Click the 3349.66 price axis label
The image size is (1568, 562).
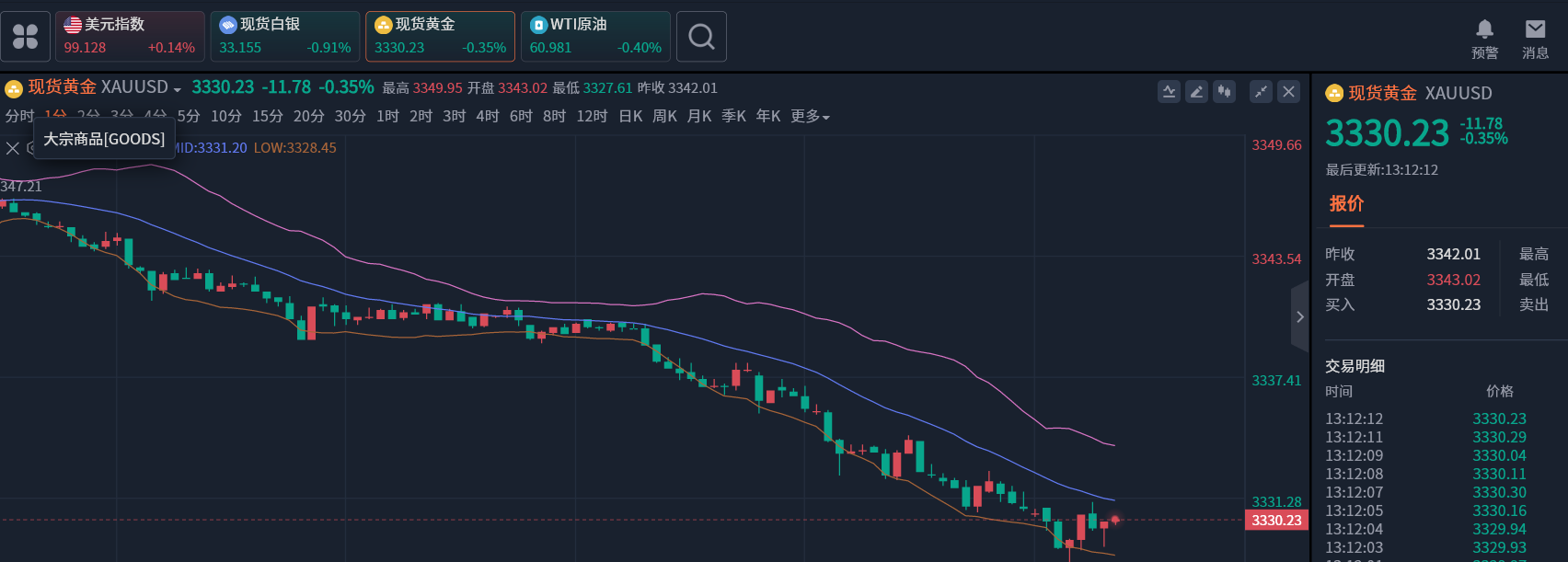[1276, 145]
